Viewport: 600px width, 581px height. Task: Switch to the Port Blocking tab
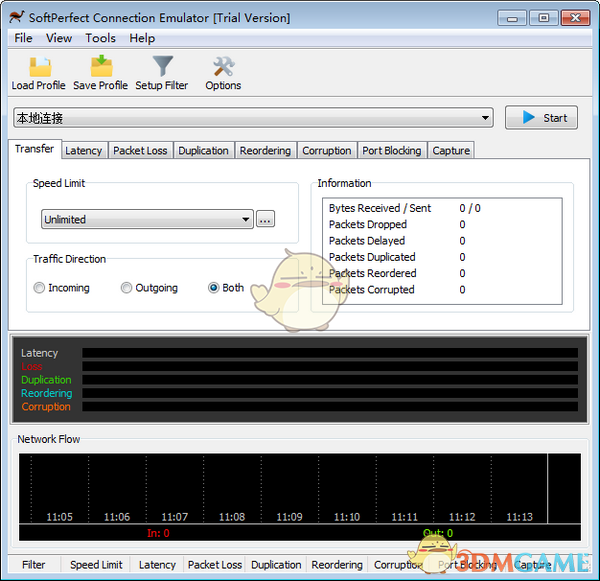(x=392, y=151)
